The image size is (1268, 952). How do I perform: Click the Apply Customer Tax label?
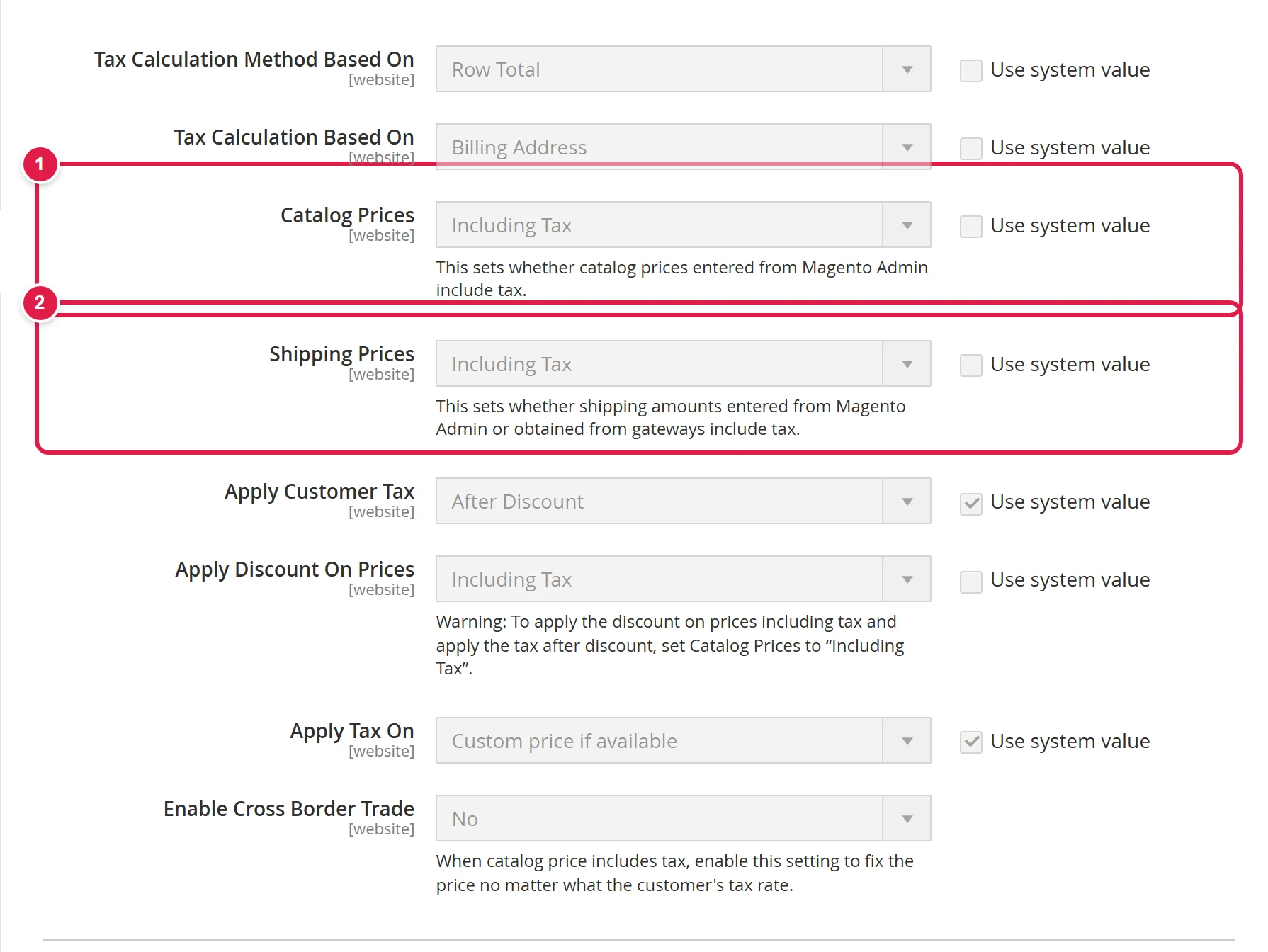click(319, 492)
